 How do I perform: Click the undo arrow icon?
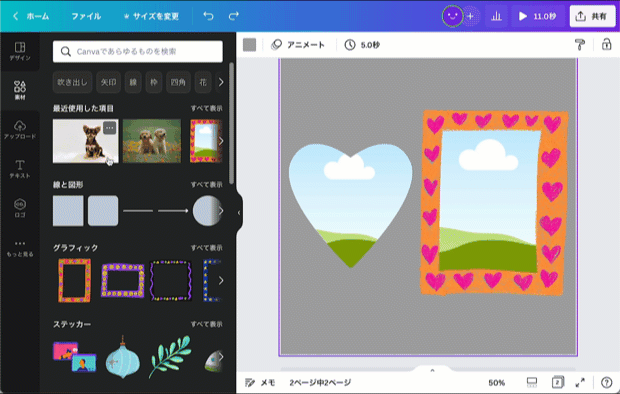click(208, 16)
